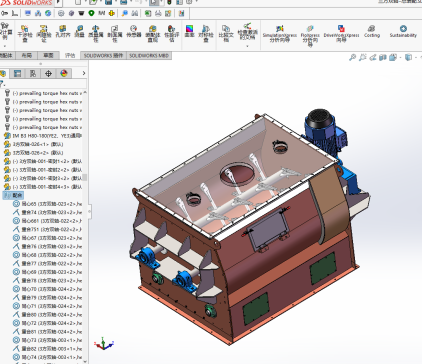422x364 pixels.
Task: Select mate 重合82 in feature tree
Action: click(x=47, y=349)
